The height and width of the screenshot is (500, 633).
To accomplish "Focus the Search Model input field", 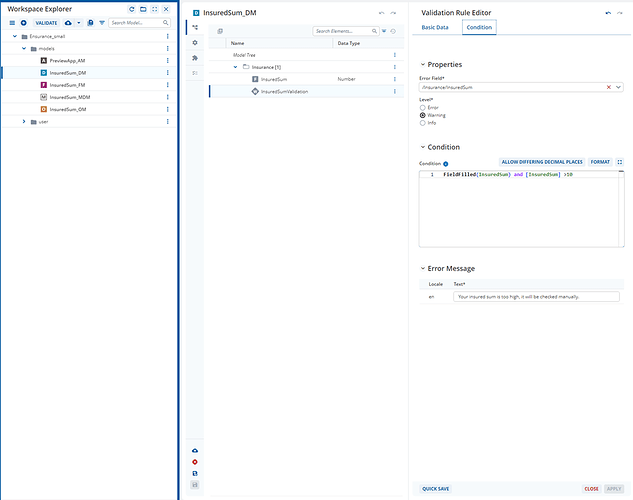I will 139,23.
